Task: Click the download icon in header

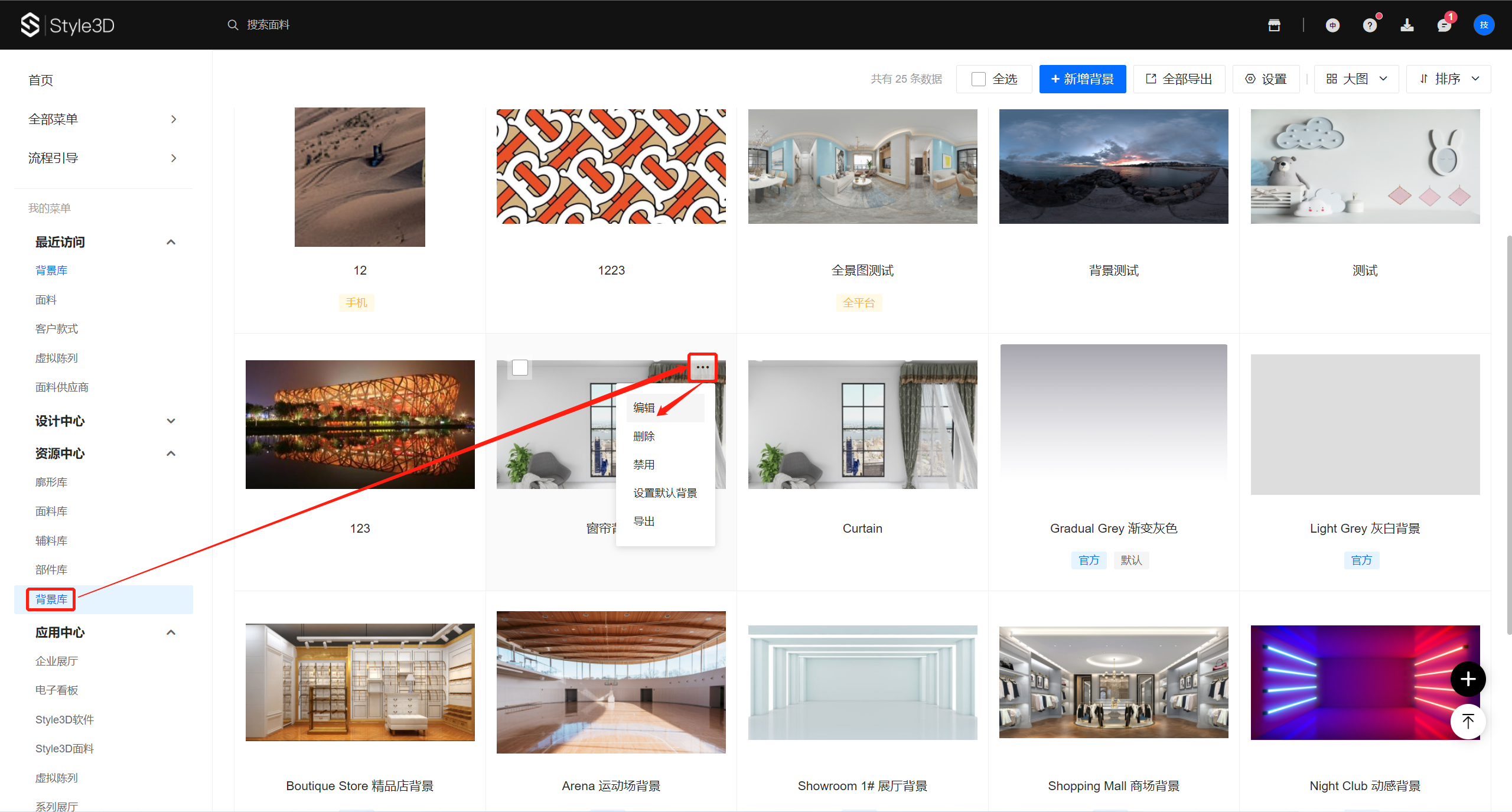Action: pos(1407,25)
